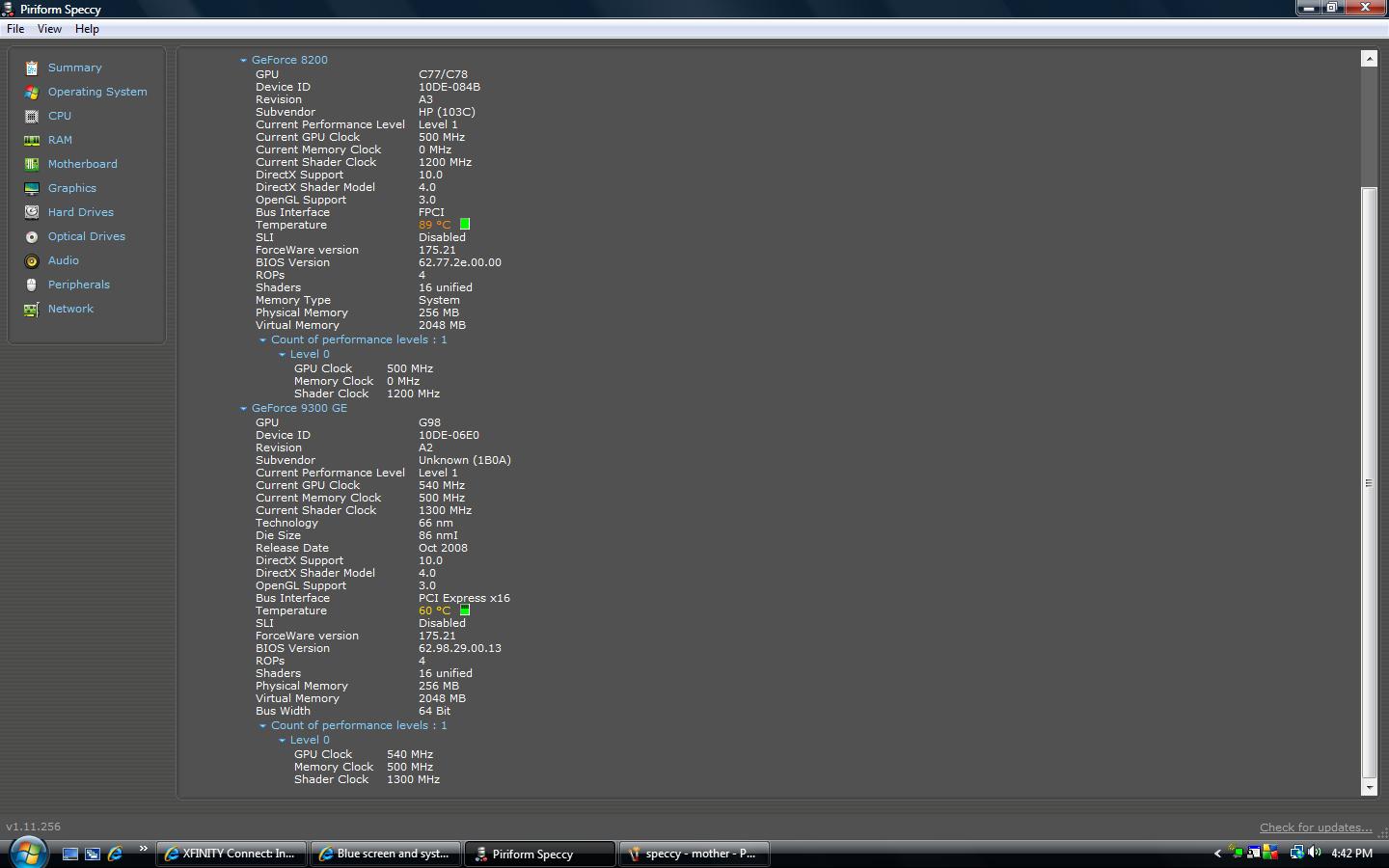
Task: Collapse Level 0 under GeForce 9300 GE
Action: tap(283, 740)
